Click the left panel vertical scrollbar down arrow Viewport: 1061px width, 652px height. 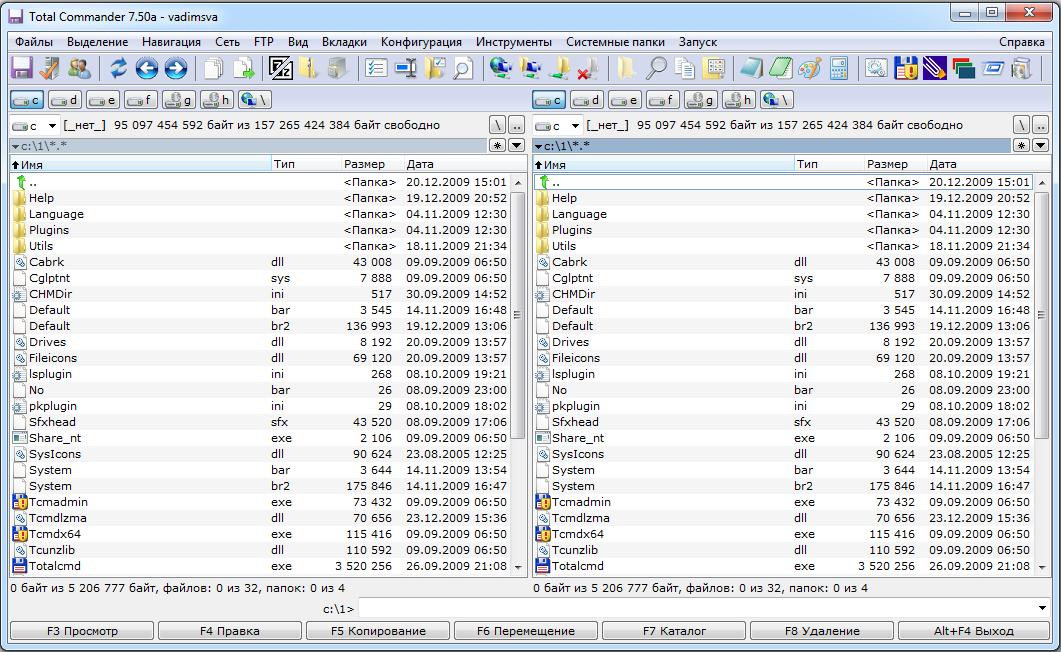tap(518, 567)
